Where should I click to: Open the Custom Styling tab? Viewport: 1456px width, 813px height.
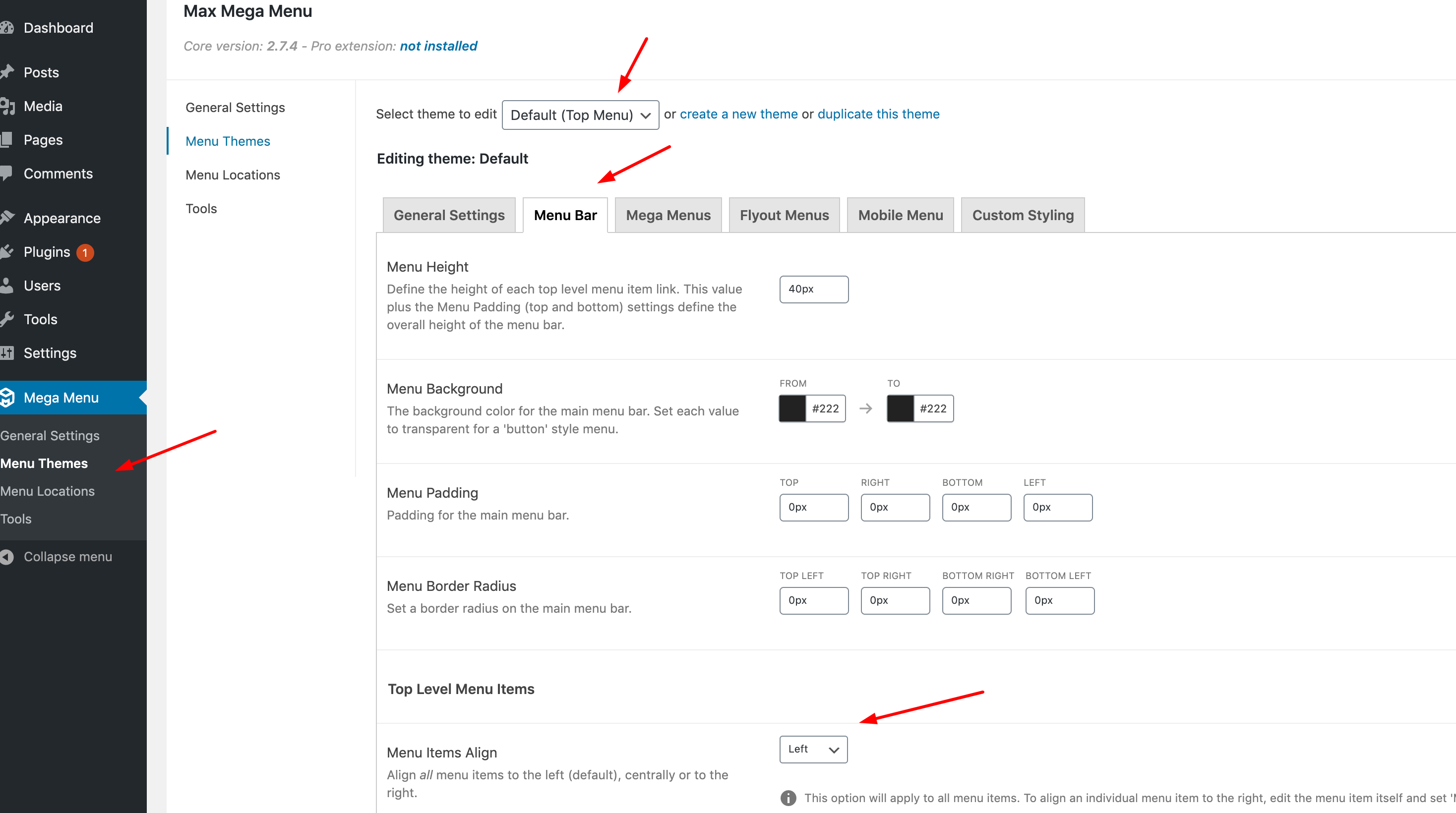point(1023,215)
